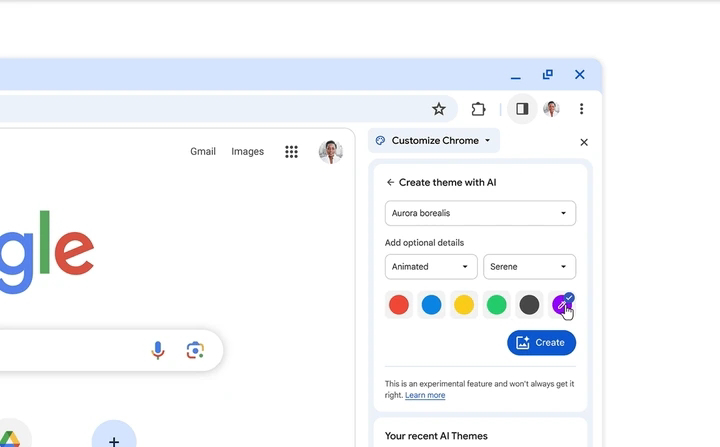This screenshot has height=447, width=720.
Task: Select the red color swatch
Action: 399,305
